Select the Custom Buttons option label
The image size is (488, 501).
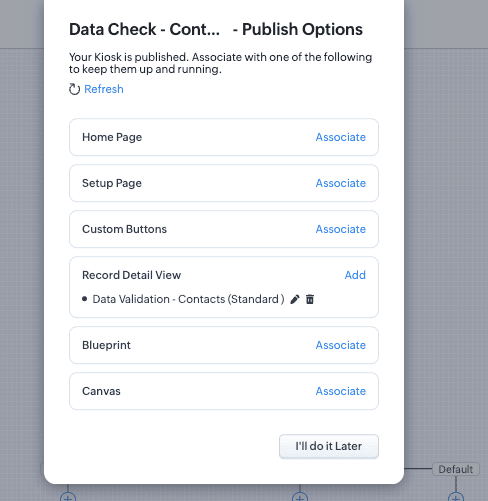124,229
